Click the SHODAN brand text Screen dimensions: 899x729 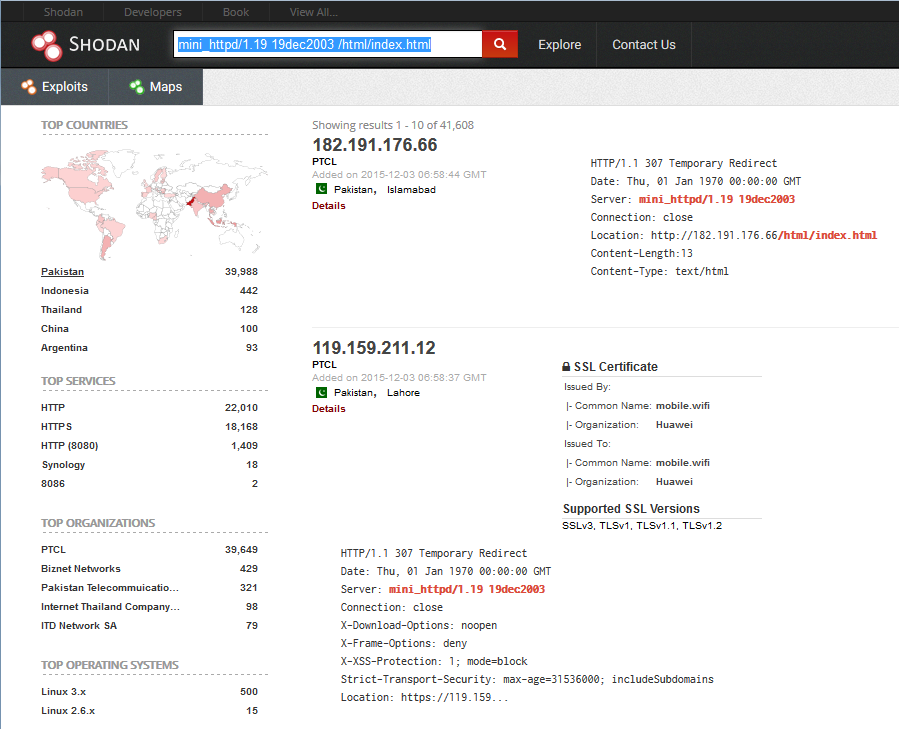[x=104, y=45]
